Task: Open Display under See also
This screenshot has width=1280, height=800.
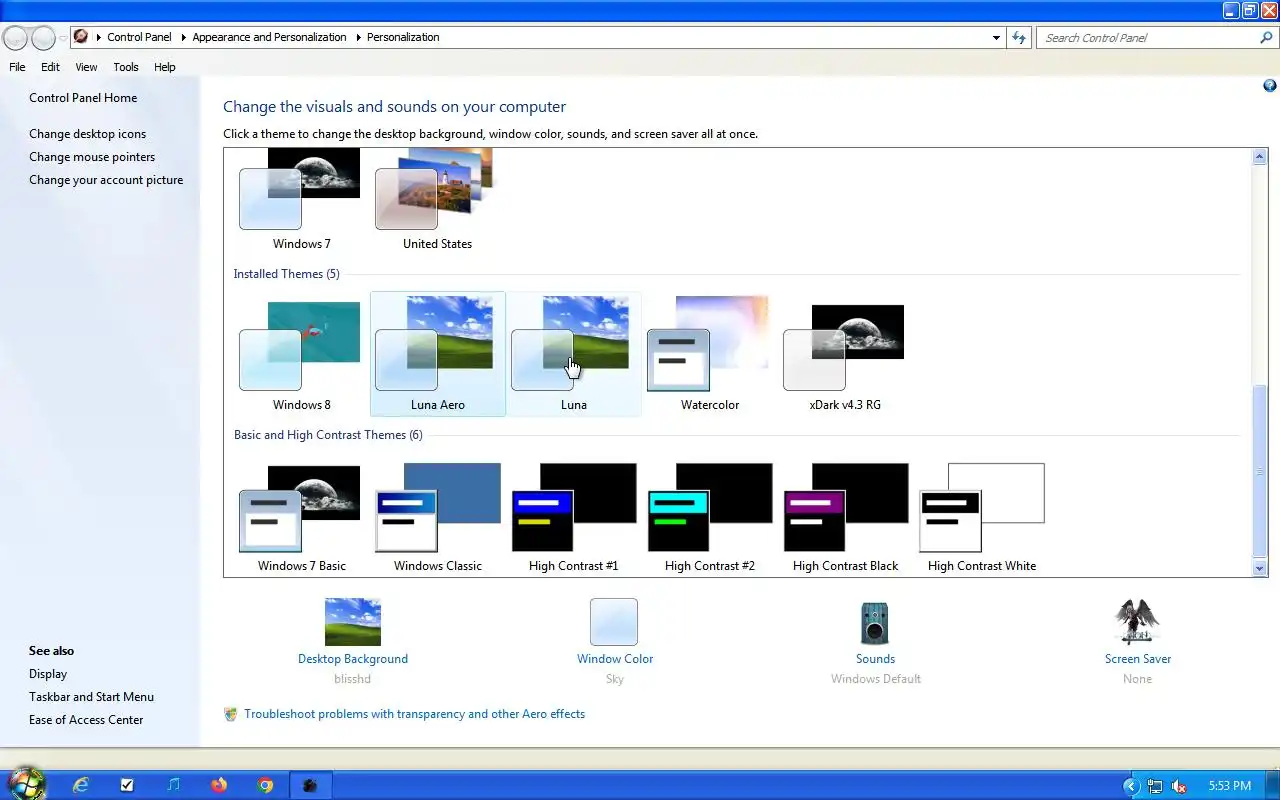Action: tap(48, 674)
